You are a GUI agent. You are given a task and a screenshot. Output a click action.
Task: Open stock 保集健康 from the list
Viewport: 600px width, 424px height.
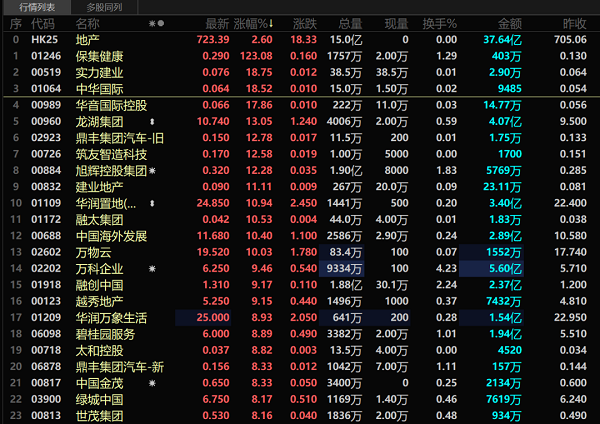point(100,56)
